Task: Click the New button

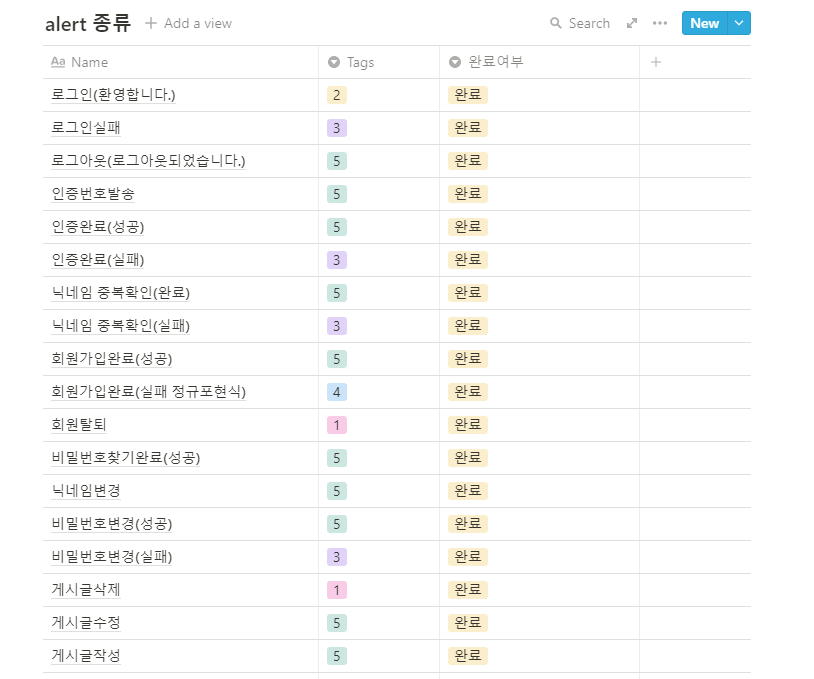Action: (x=704, y=23)
